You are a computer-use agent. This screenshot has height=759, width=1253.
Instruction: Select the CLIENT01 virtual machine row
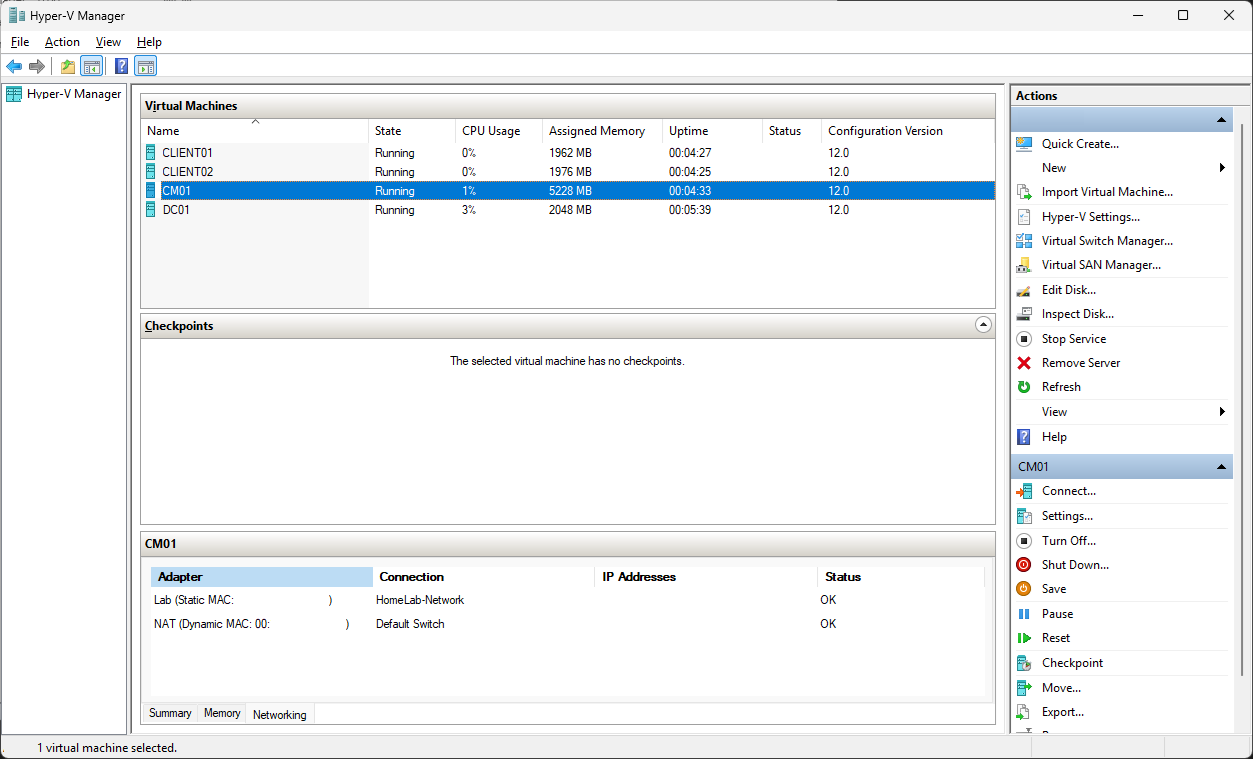click(568, 153)
